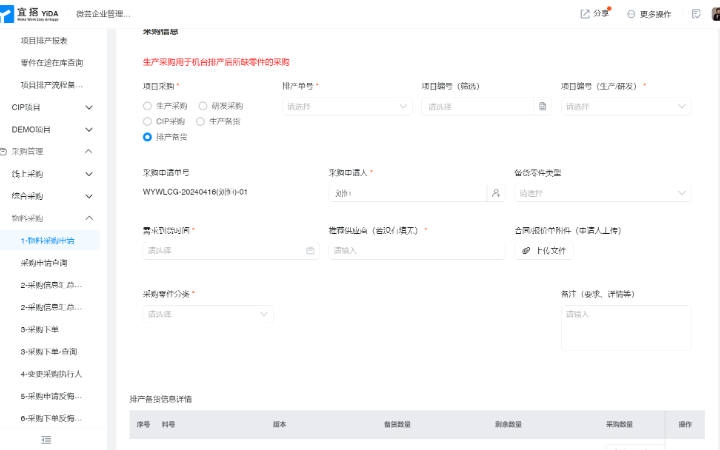Click the user avatar at top right
720x450 pixels.
click(716, 14)
